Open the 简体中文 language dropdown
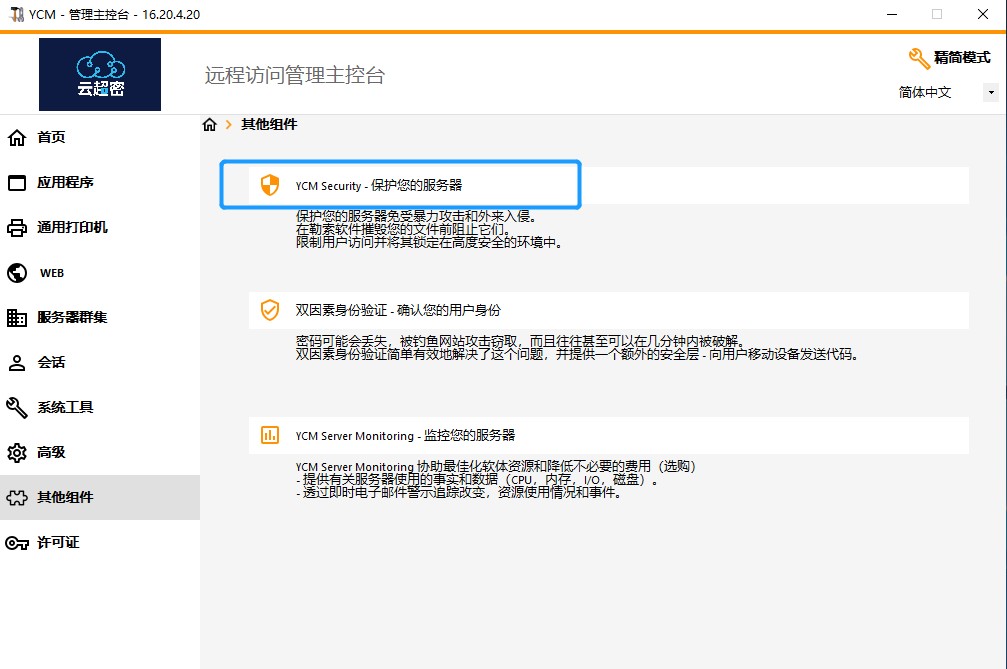The height and width of the screenshot is (669, 1007). coord(947,92)
